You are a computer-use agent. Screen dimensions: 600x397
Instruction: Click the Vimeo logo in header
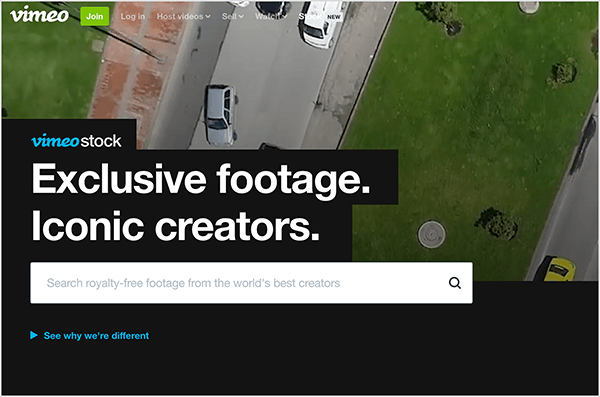pos(39,15)
